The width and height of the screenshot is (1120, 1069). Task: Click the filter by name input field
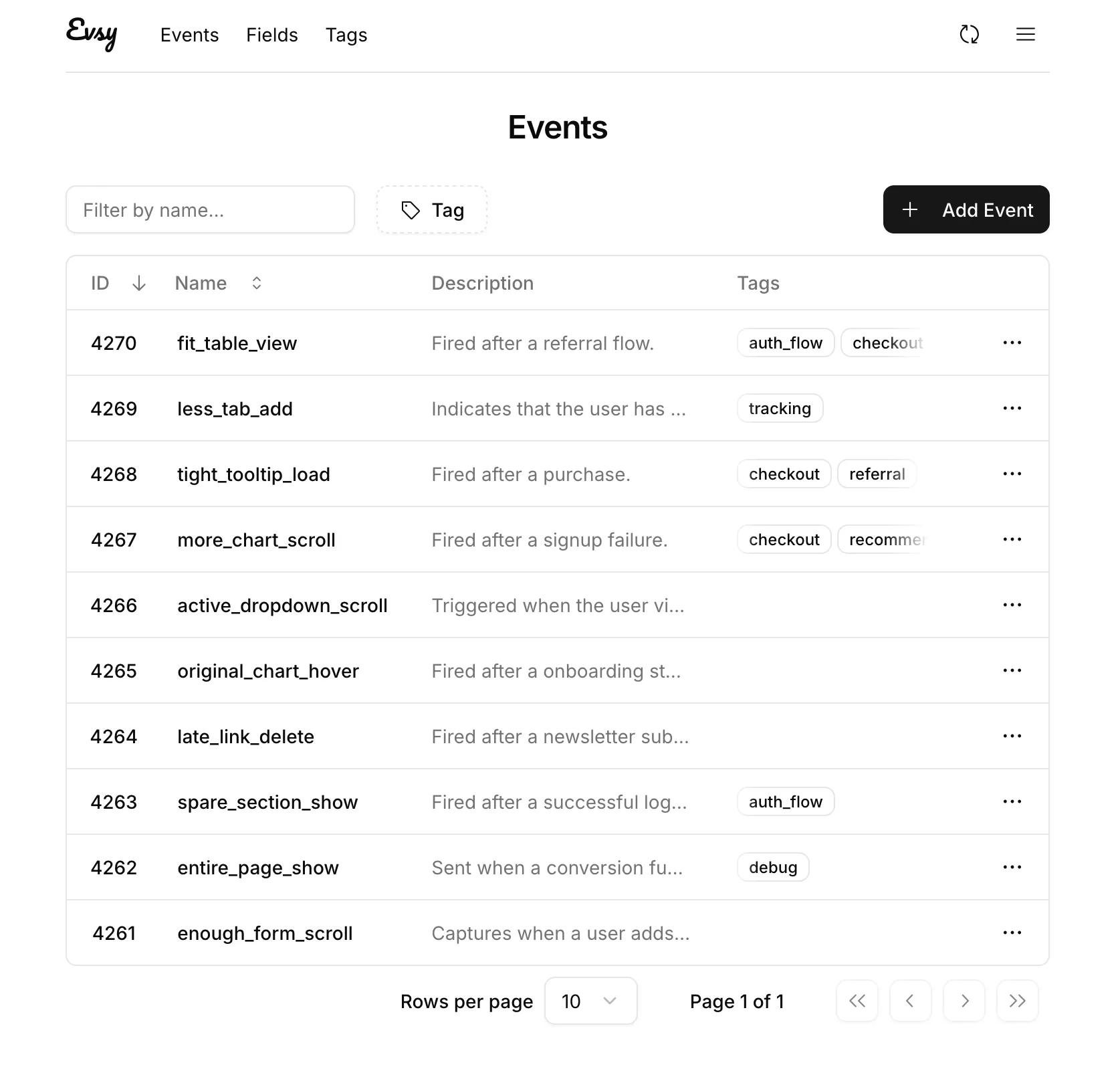[210, 209]
